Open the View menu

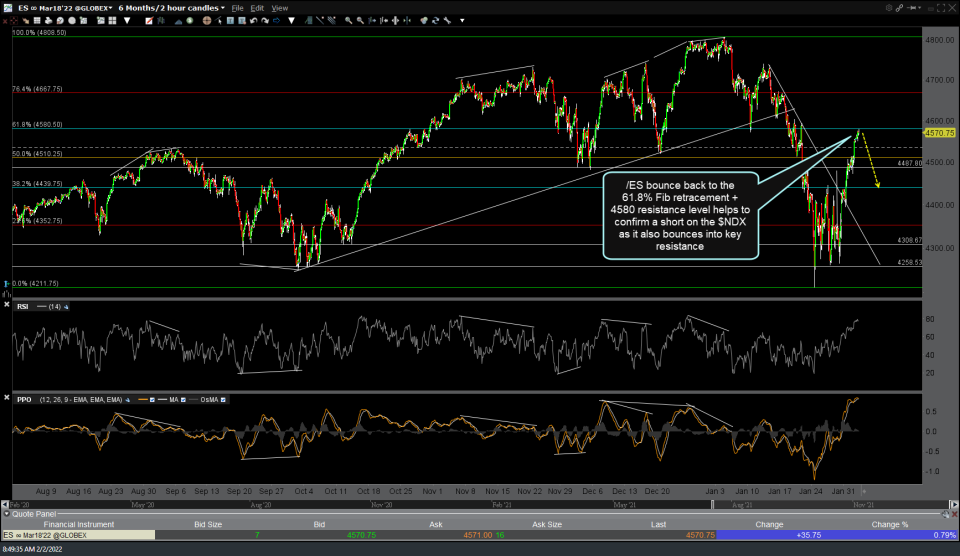tap(280, 8)
